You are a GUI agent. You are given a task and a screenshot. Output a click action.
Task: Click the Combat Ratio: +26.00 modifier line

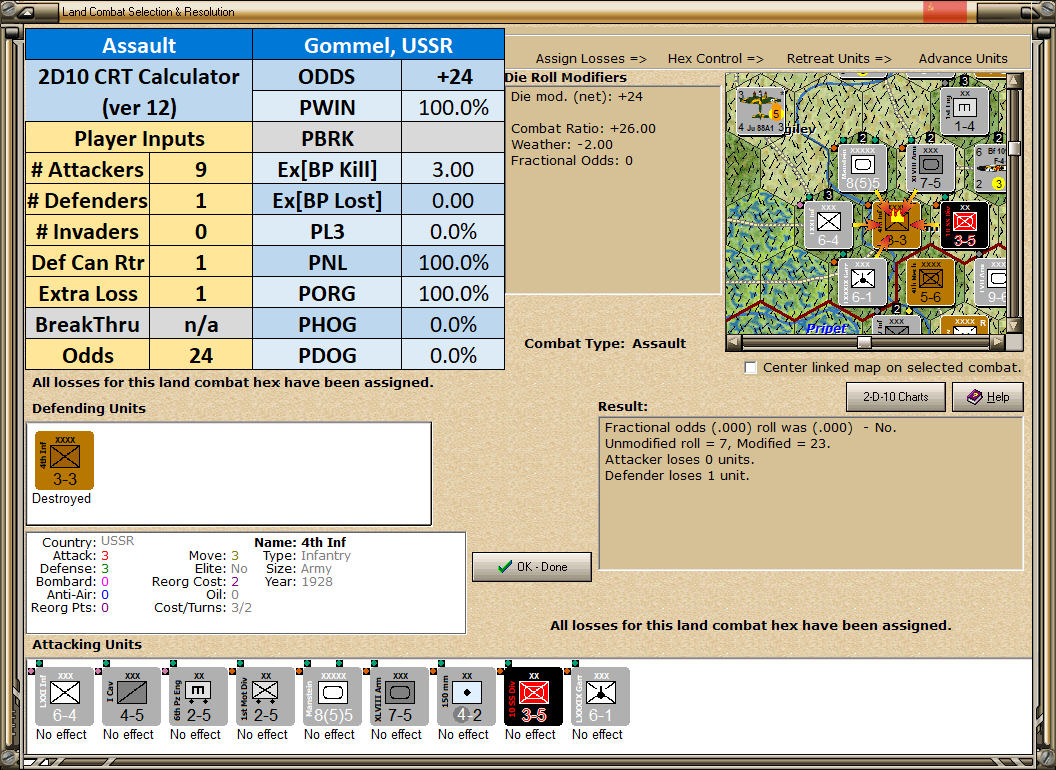point(583,129)
